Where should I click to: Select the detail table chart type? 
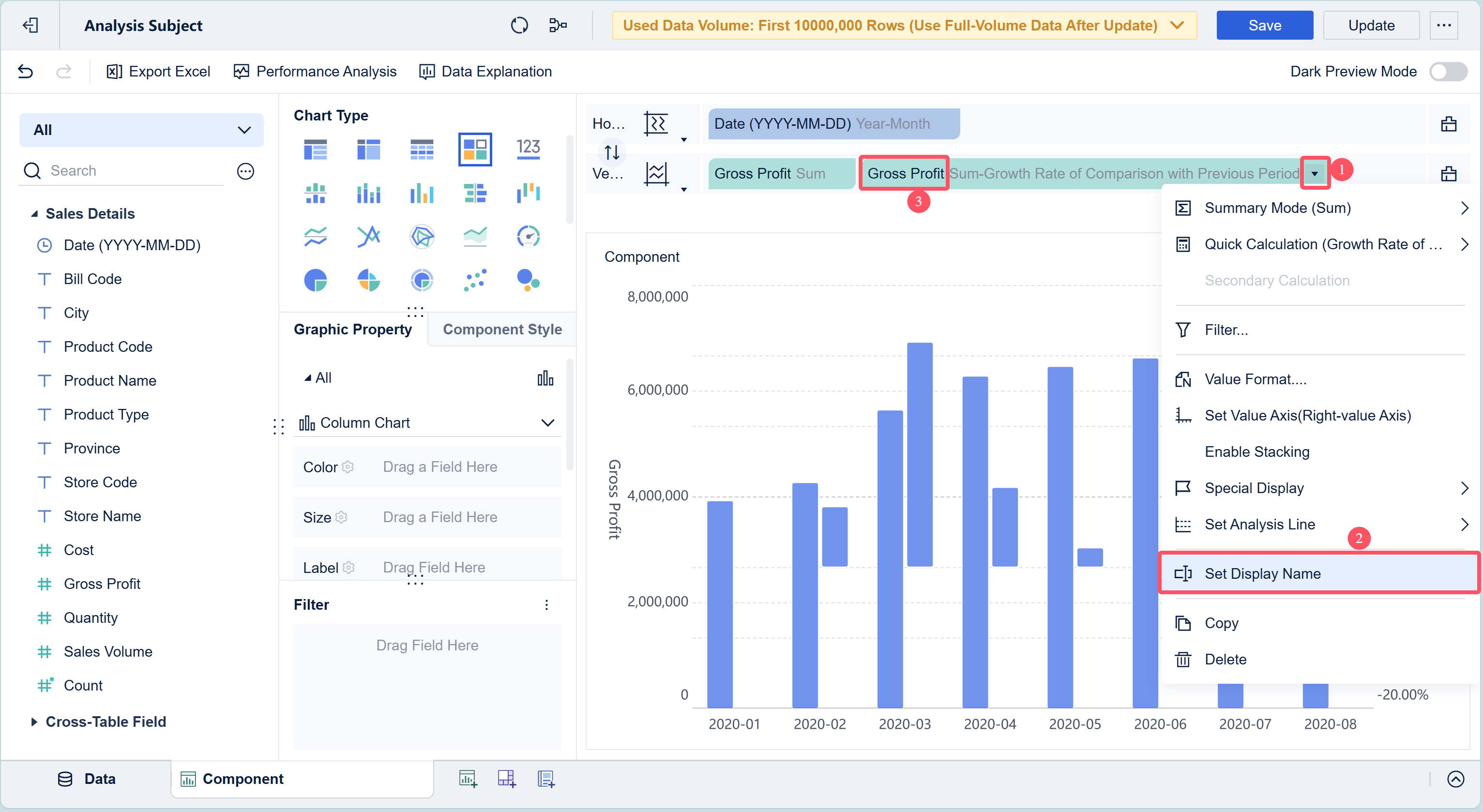[x=422, y=149]
